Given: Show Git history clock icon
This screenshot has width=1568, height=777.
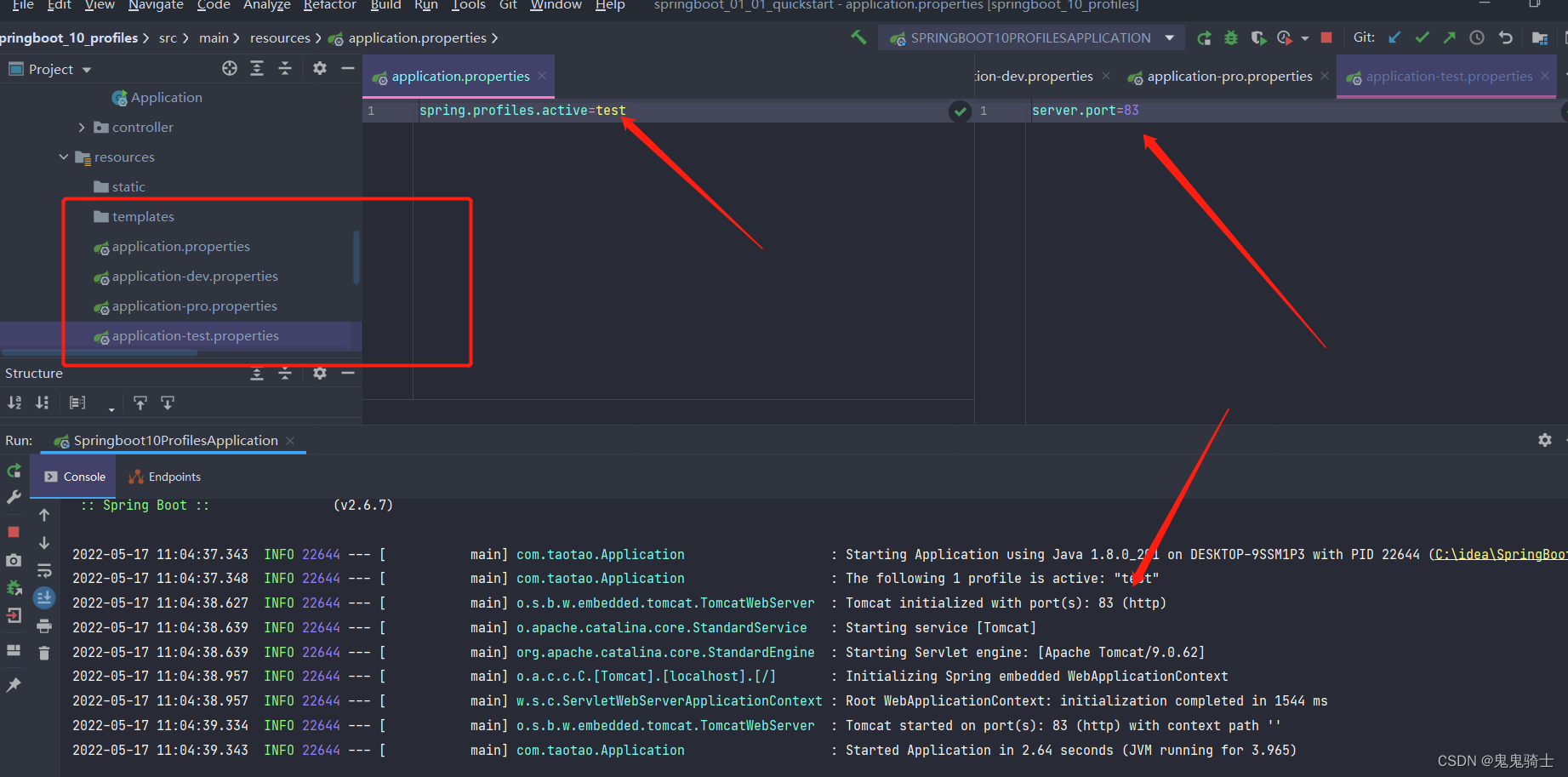Looking at the screenshot, I should (x=1477, y=37).
